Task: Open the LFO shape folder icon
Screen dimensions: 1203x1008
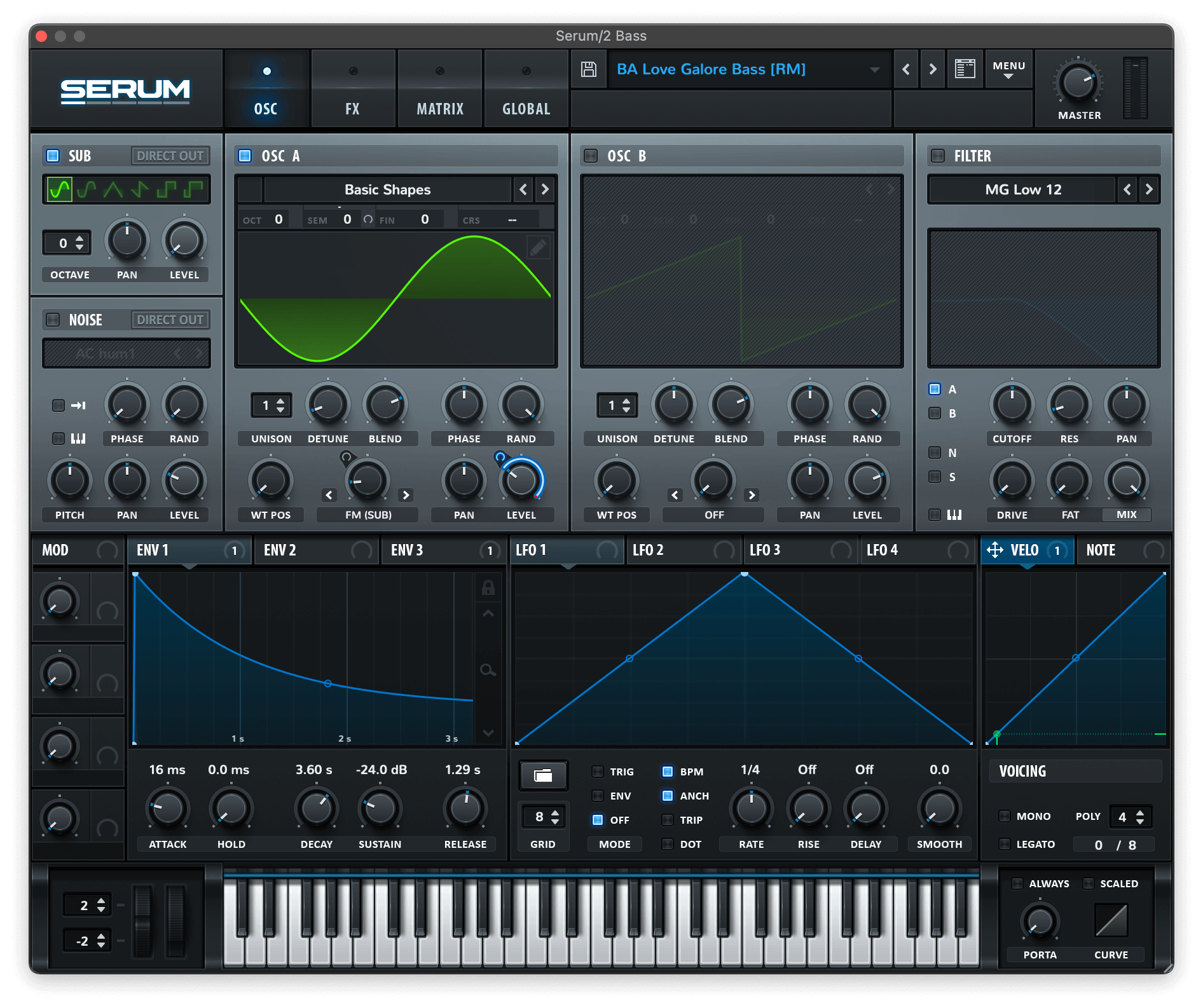Action: click(543, 775)
